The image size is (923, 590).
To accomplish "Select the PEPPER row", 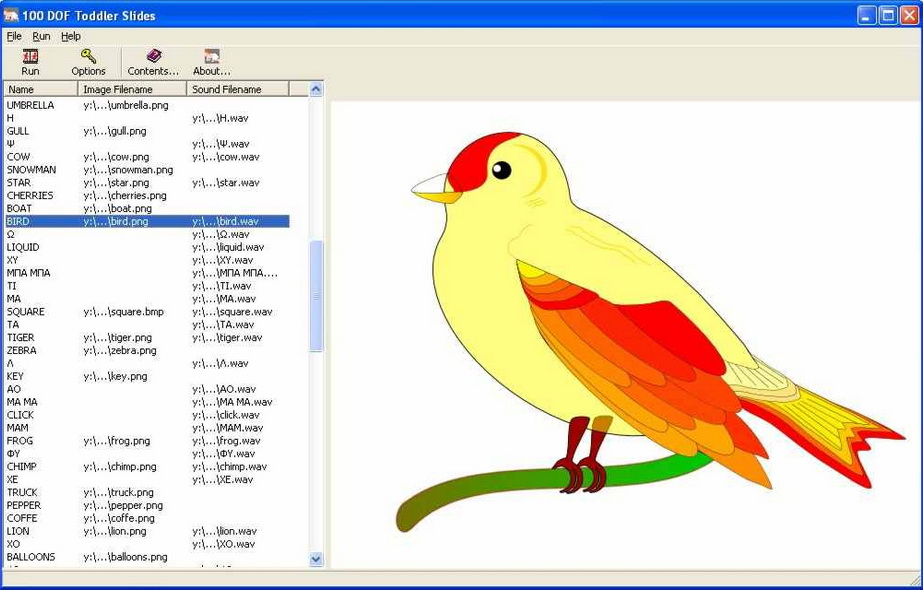I will click(147, 505).
